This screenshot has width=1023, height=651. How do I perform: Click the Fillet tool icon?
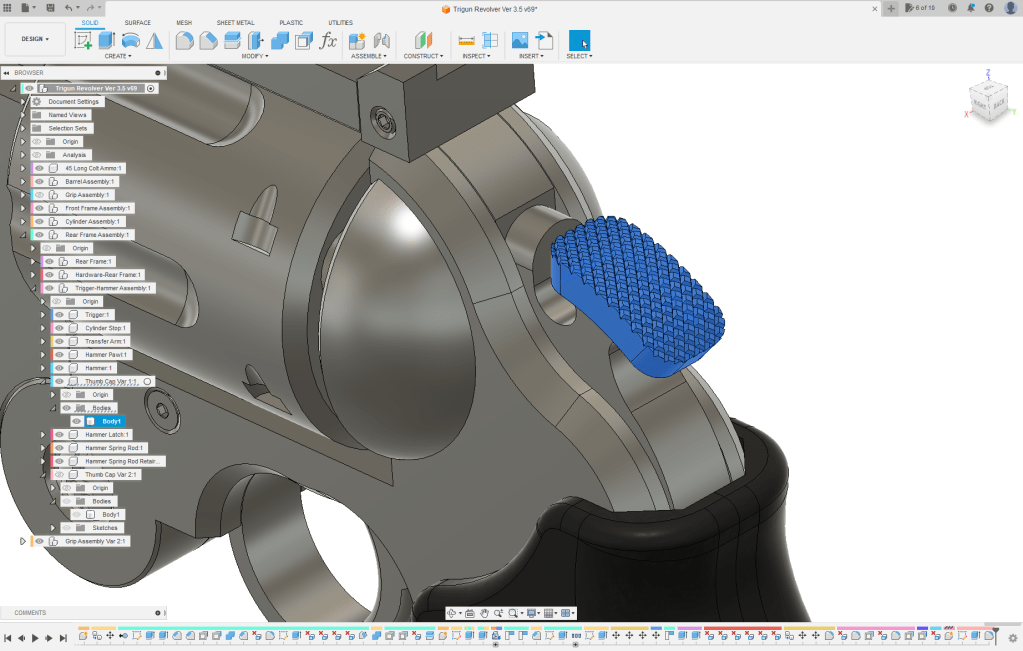(x=184, y=41)
